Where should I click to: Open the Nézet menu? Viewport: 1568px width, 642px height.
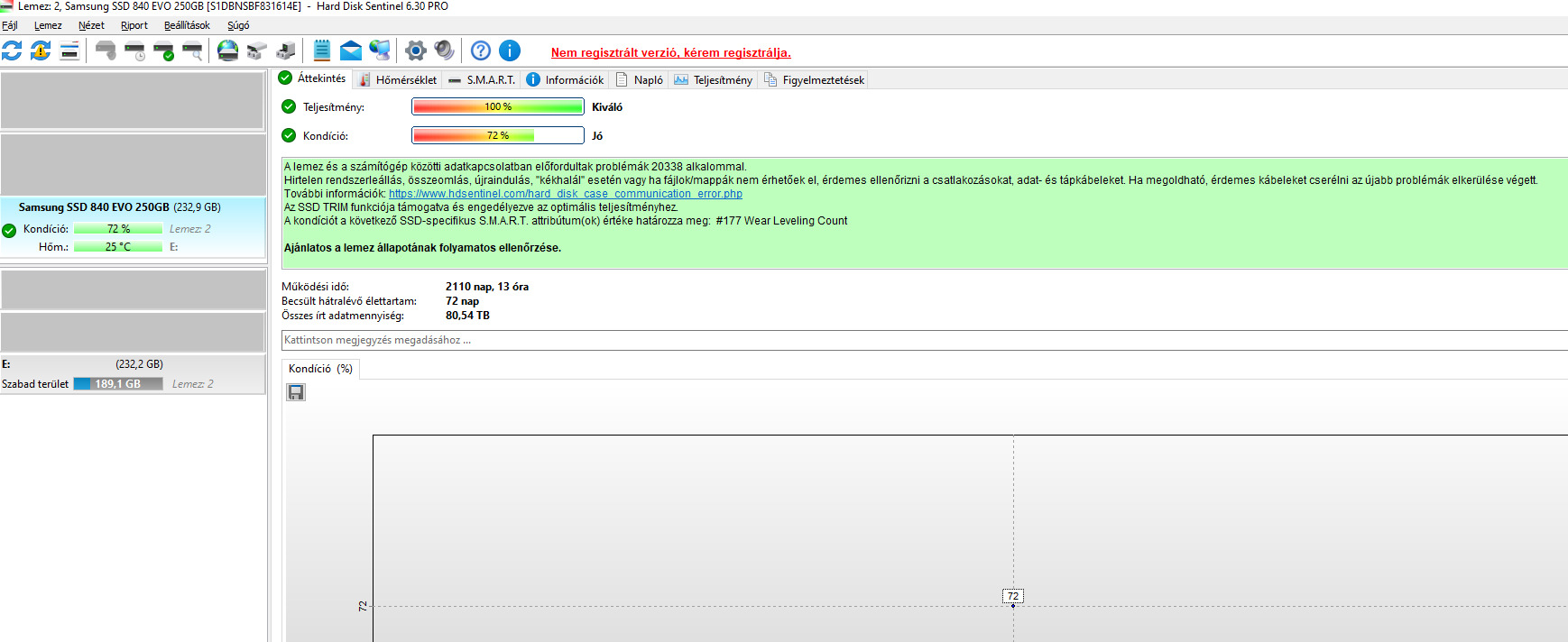point(91,25)
